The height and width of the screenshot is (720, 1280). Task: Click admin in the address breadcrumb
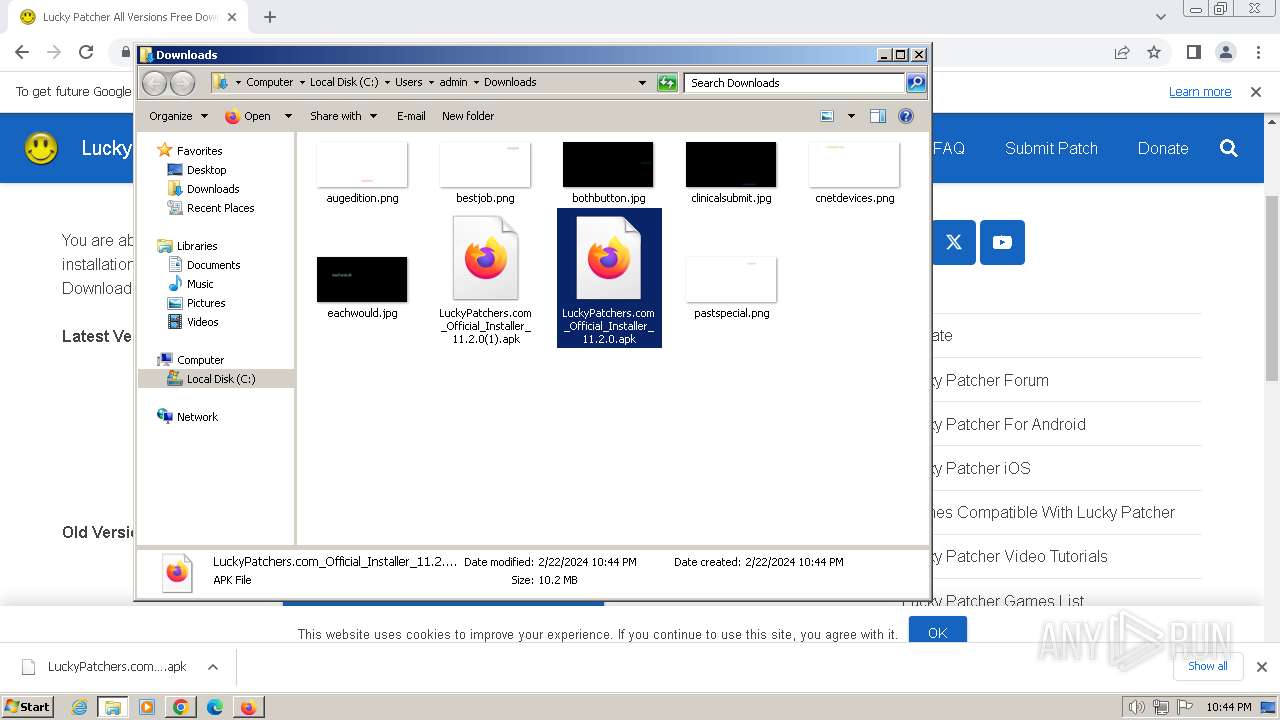pos(453,83)
